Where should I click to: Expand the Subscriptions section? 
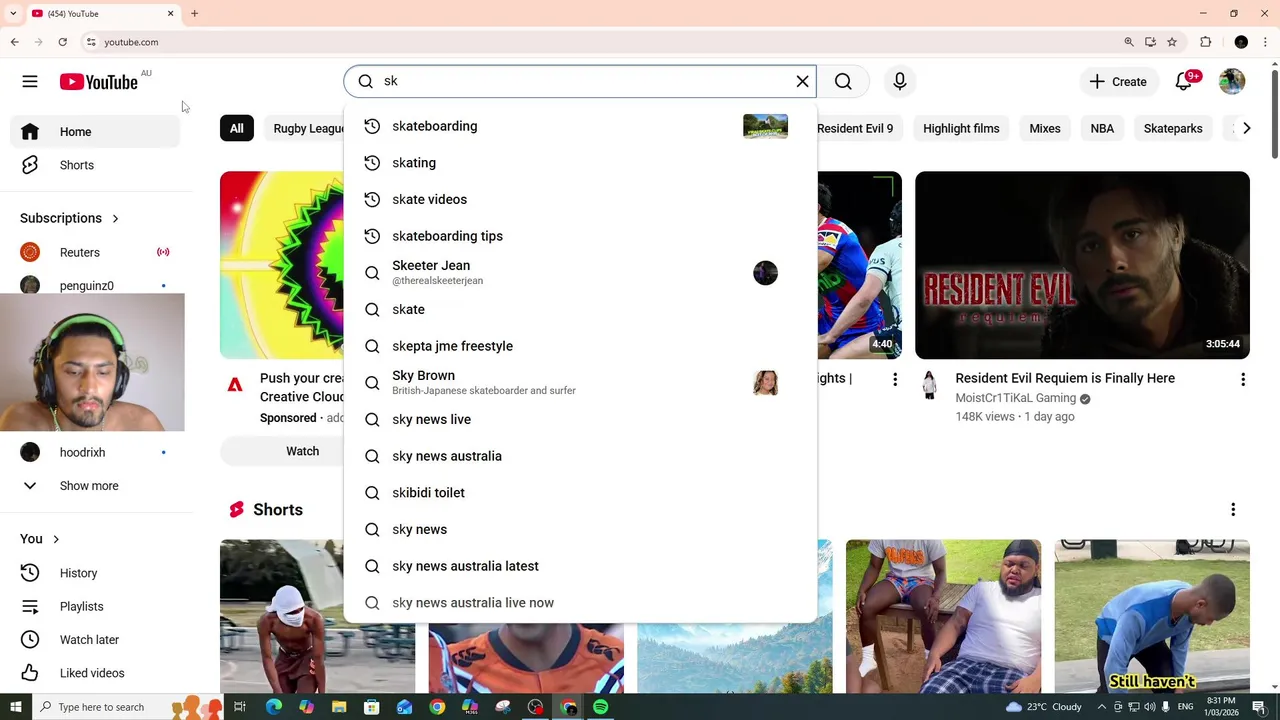click(70, 218)
